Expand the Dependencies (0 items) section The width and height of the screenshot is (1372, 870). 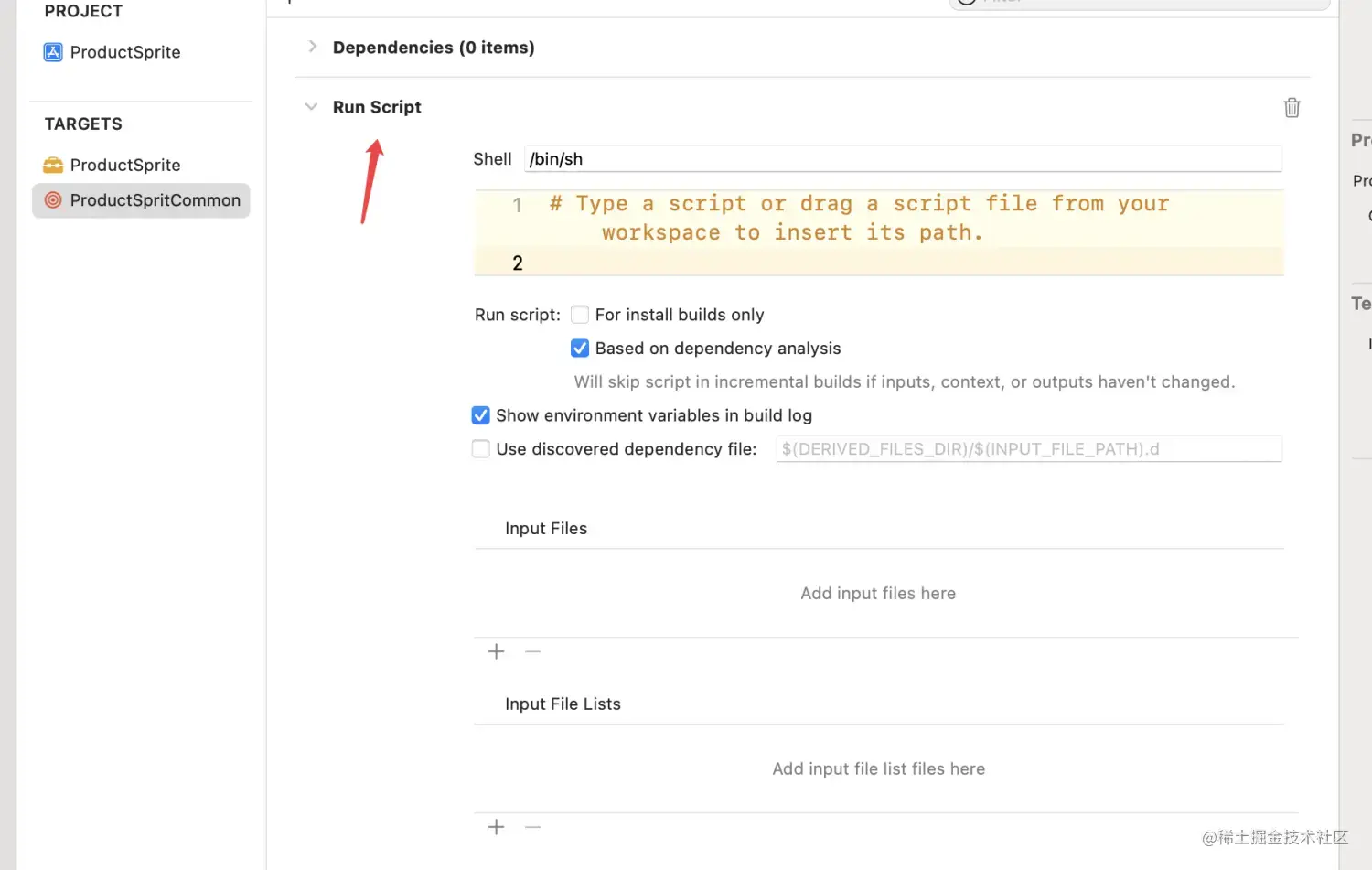tap(312, 47)
